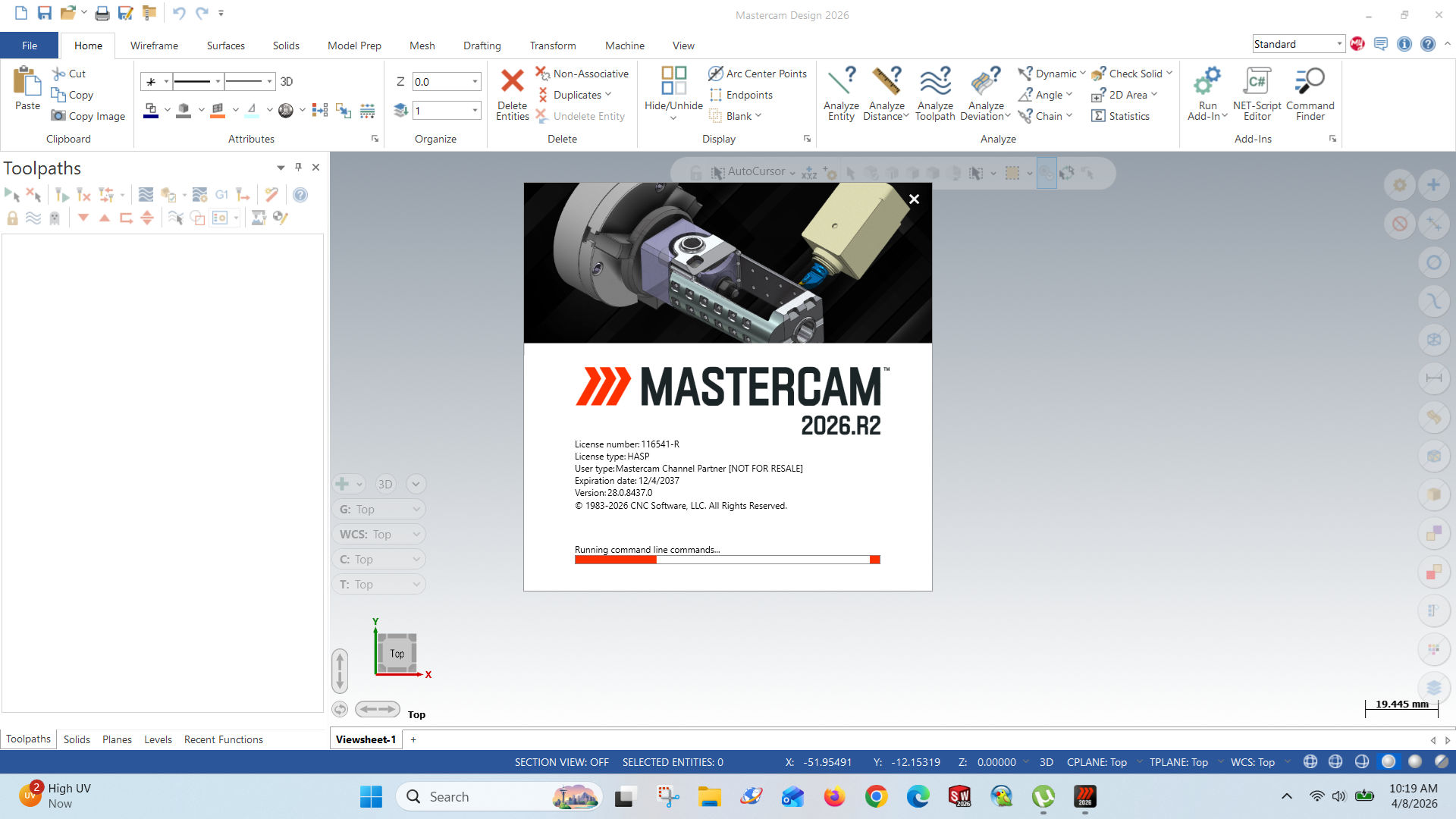Click the help icon in Toolpaths toolbar

[x=300, y=195]
